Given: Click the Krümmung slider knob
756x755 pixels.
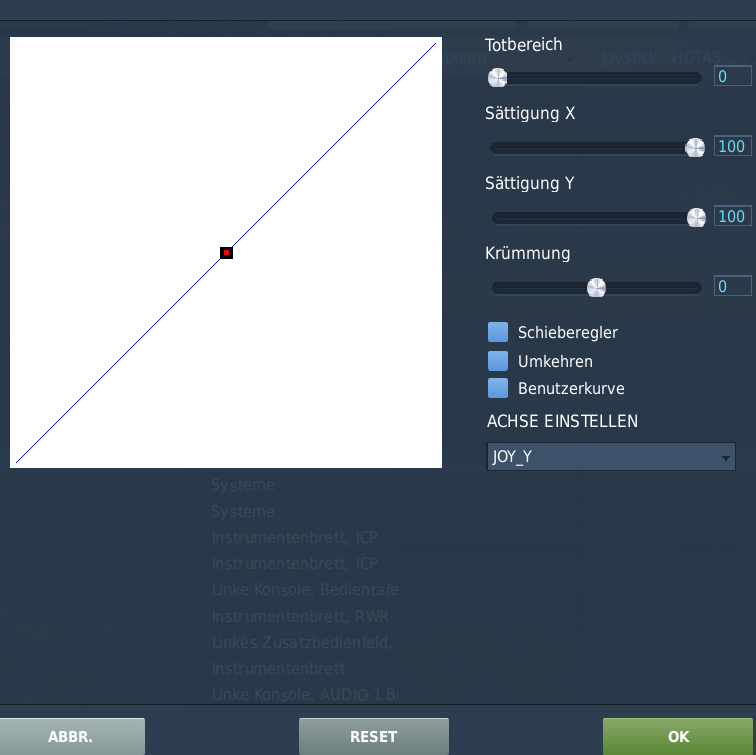Looking at the screenshot, I should [596, 288].
